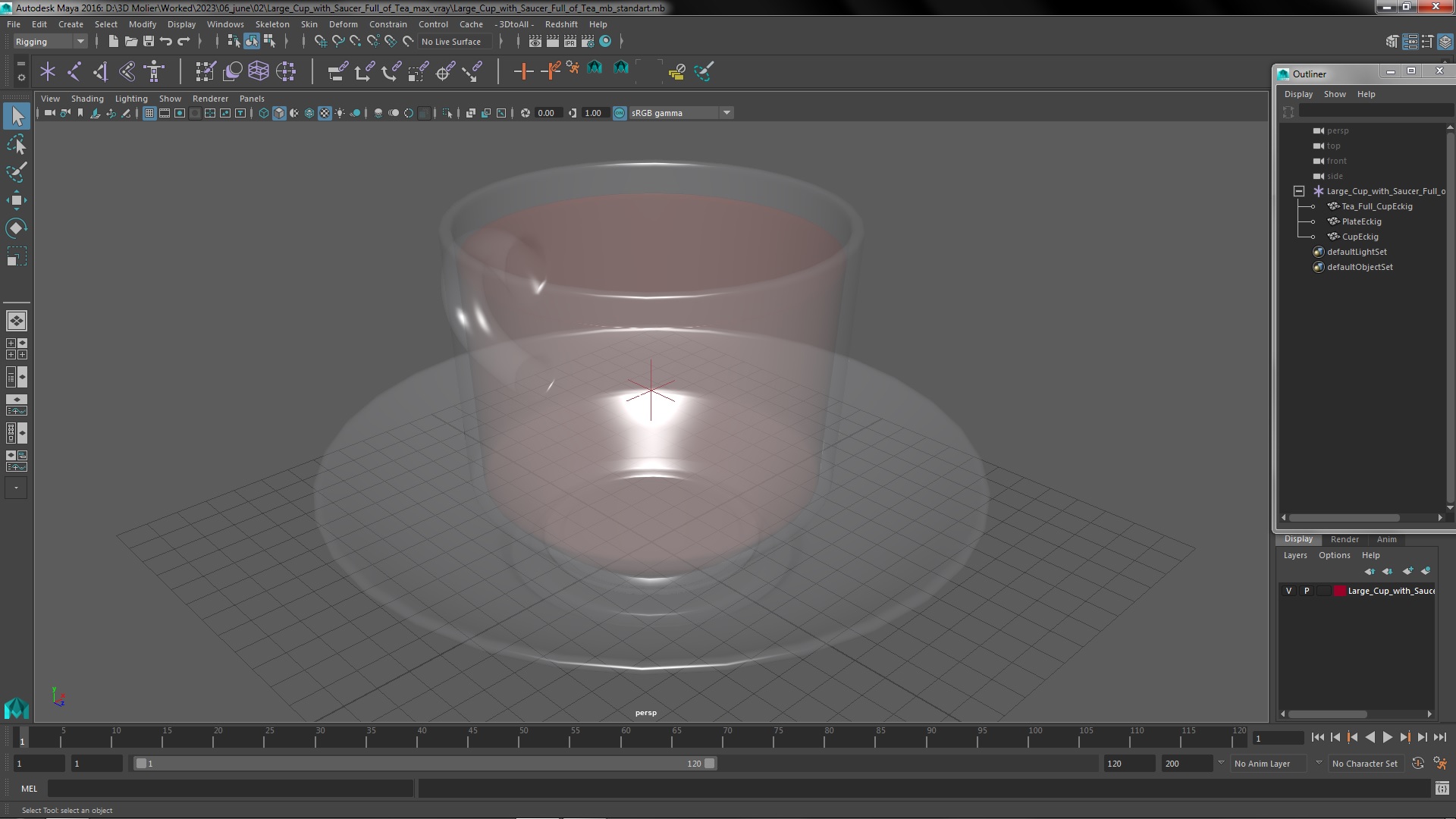Click the HumanIK character shelf icon
The height and width of the screenshot is (819, 1456).
154,71
